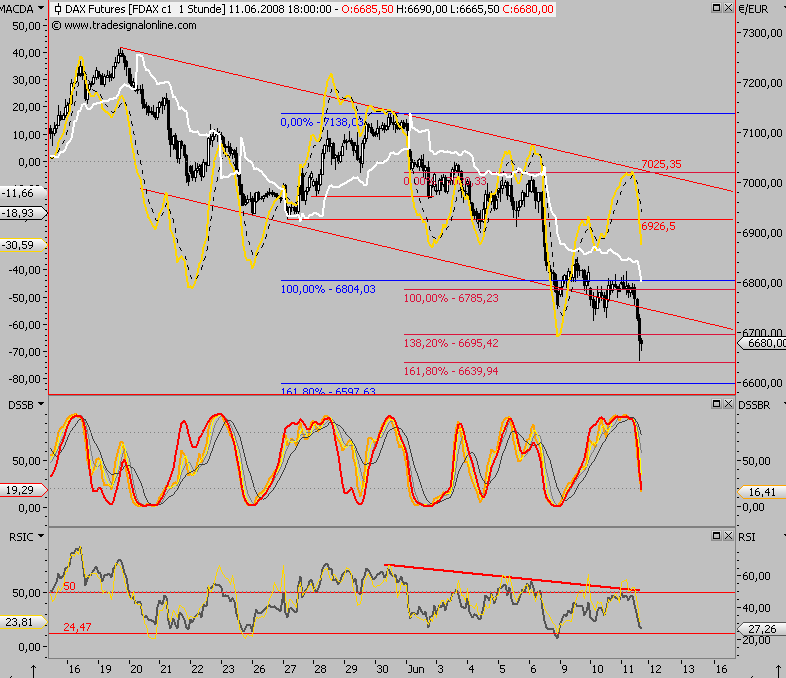Image resolution: width=786 pixels, height=678 pixels.
Task: Maximize the DAX Futures price chart pane
Action: pyautogui.click(x=716, y=8)
